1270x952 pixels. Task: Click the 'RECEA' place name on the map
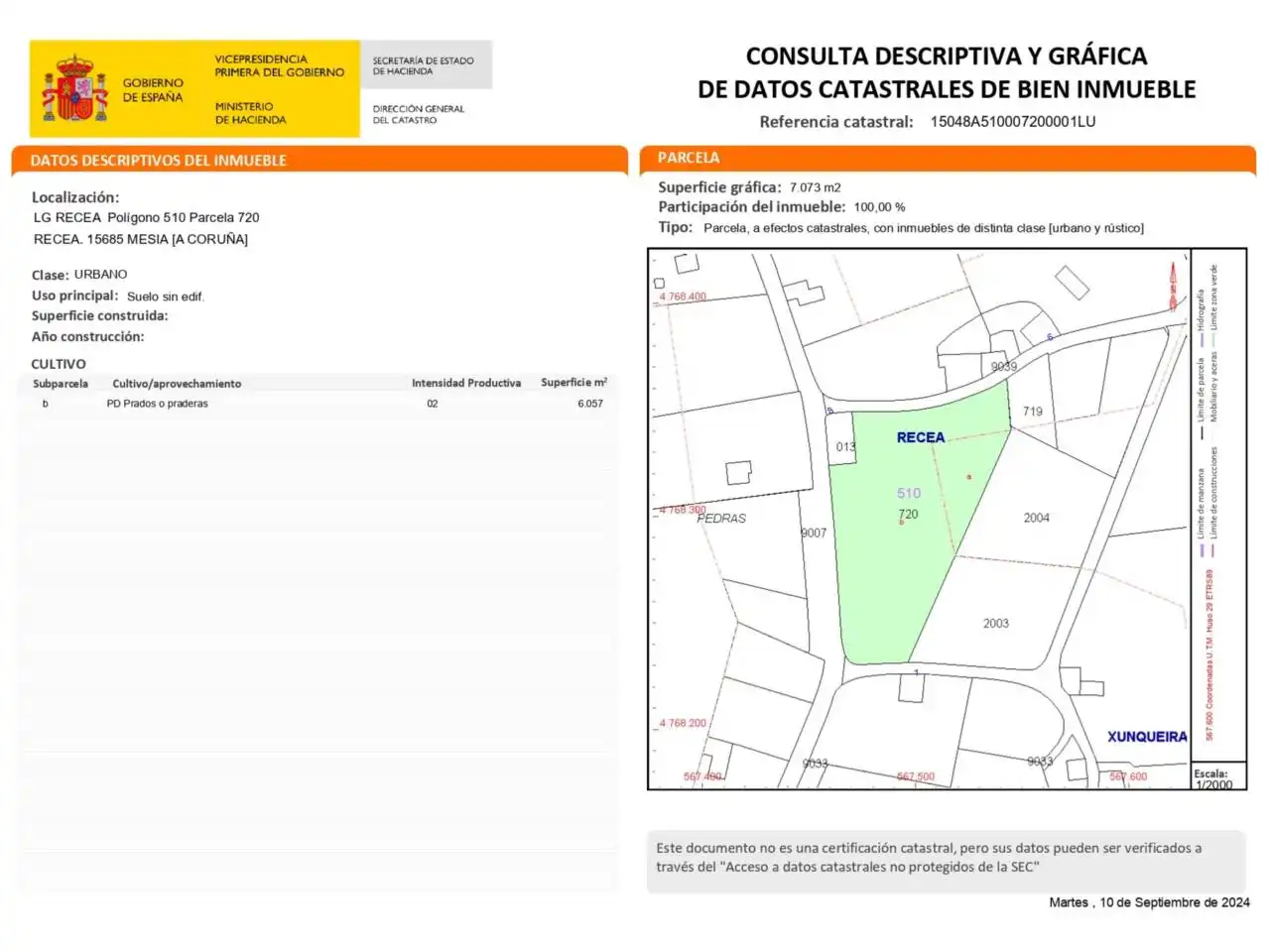click(x=921, y=437)
